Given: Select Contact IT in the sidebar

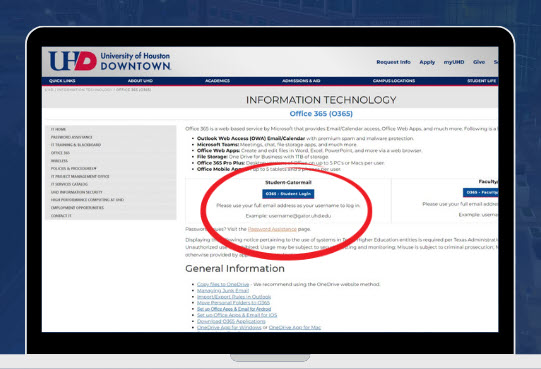Looking at the screenshot, I should 61,216.
